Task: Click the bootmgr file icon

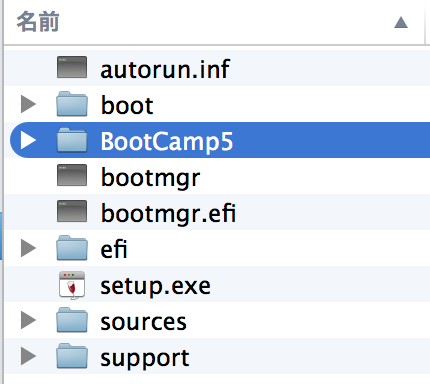Action: 72,175
